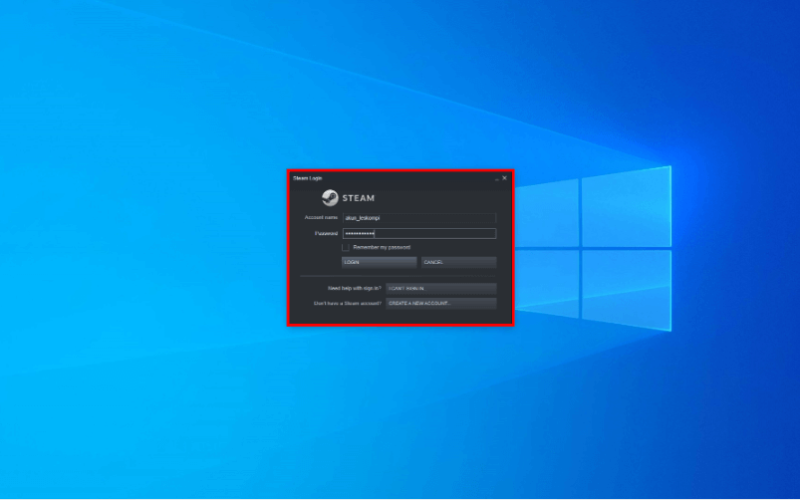Minimize the Steam Login window
Screen dimensions: 800x500
click(496, 179)
